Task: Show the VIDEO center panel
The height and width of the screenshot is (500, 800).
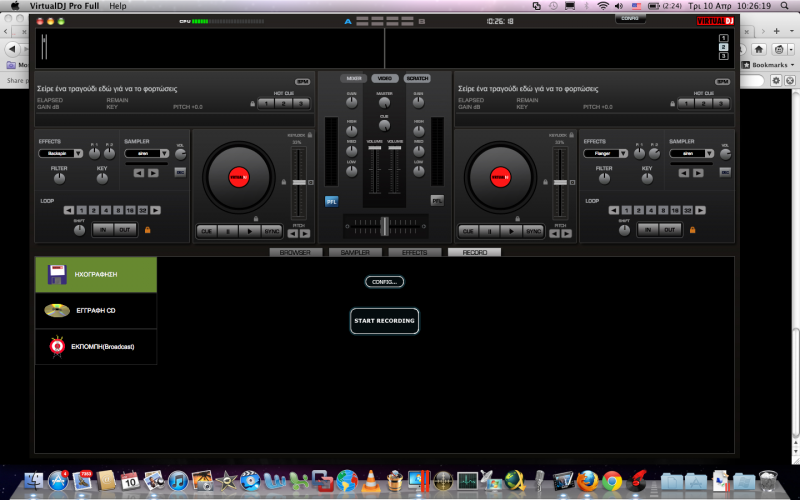Action: [x=385, y=79]
